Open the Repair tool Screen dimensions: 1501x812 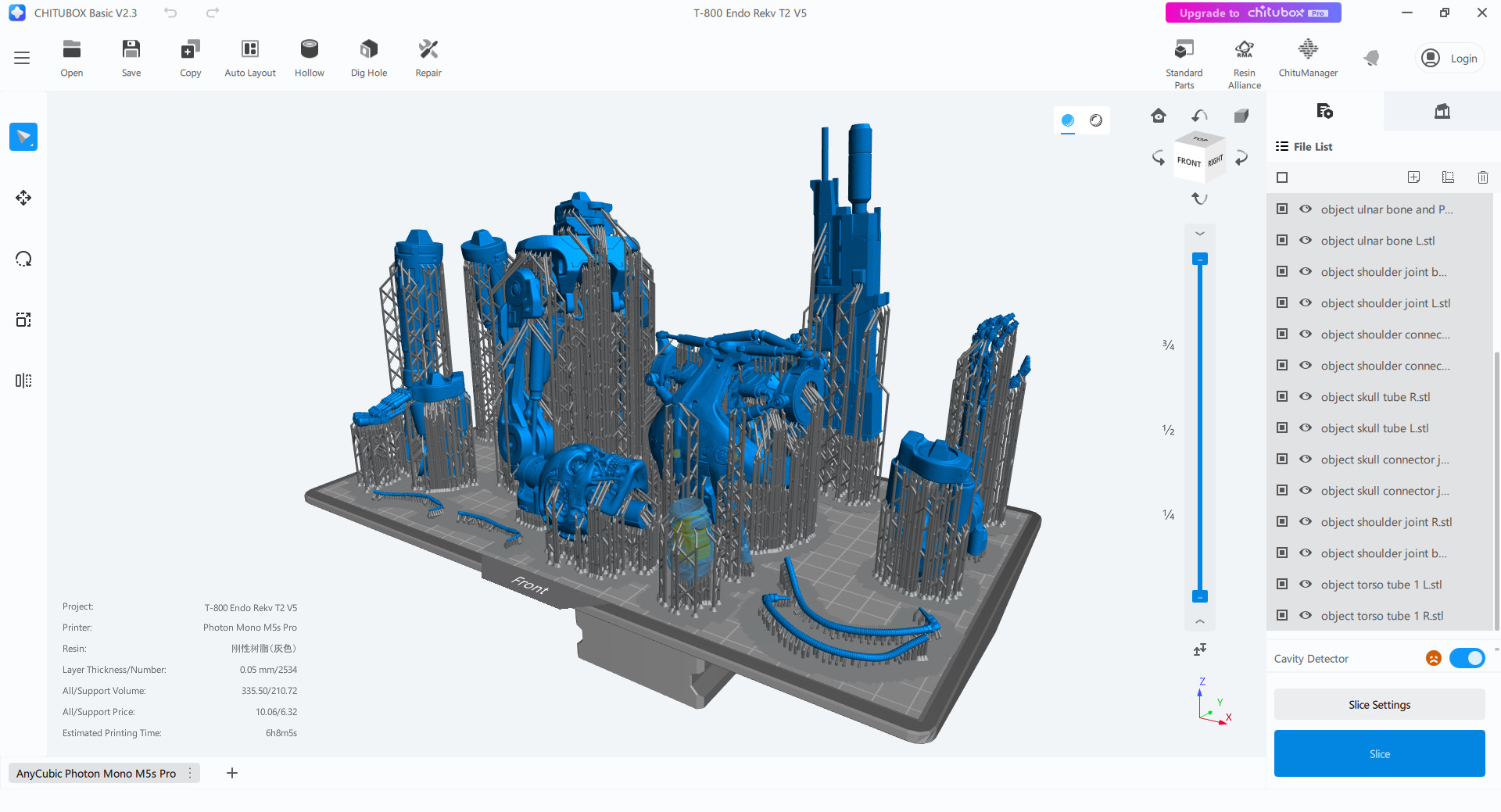point(428,58)
